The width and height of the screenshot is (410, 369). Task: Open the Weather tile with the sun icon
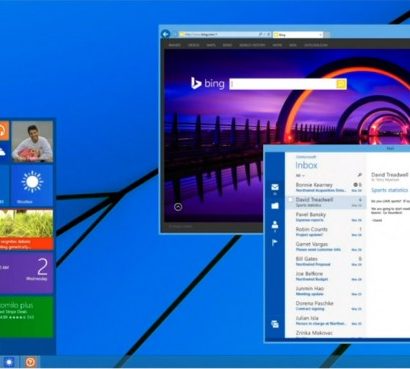[32, 186]
